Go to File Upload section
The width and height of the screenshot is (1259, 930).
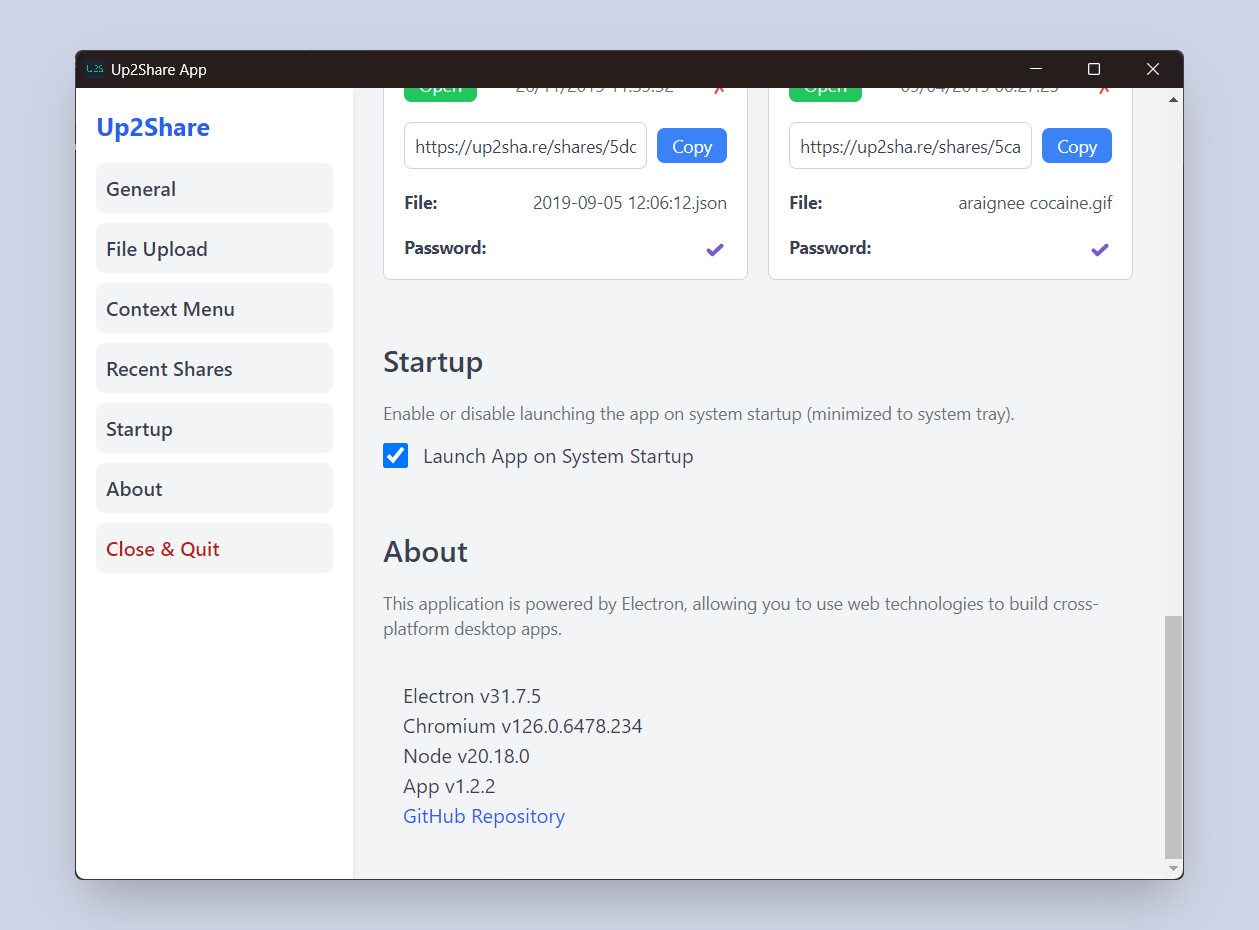[214, 248]
